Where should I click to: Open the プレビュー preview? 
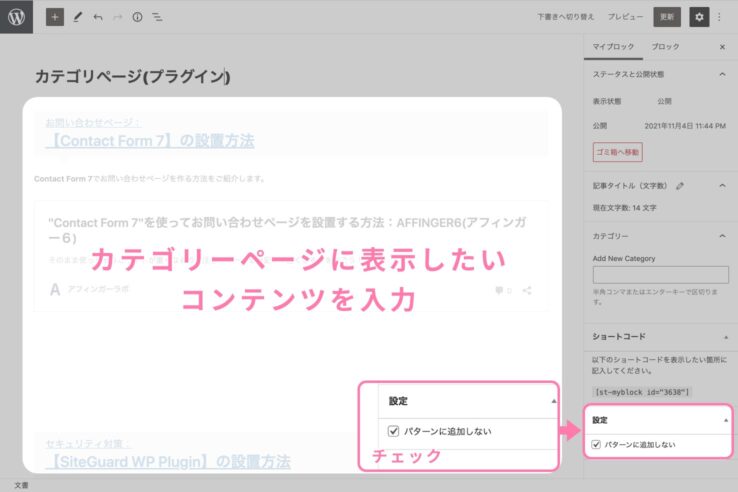625,17
